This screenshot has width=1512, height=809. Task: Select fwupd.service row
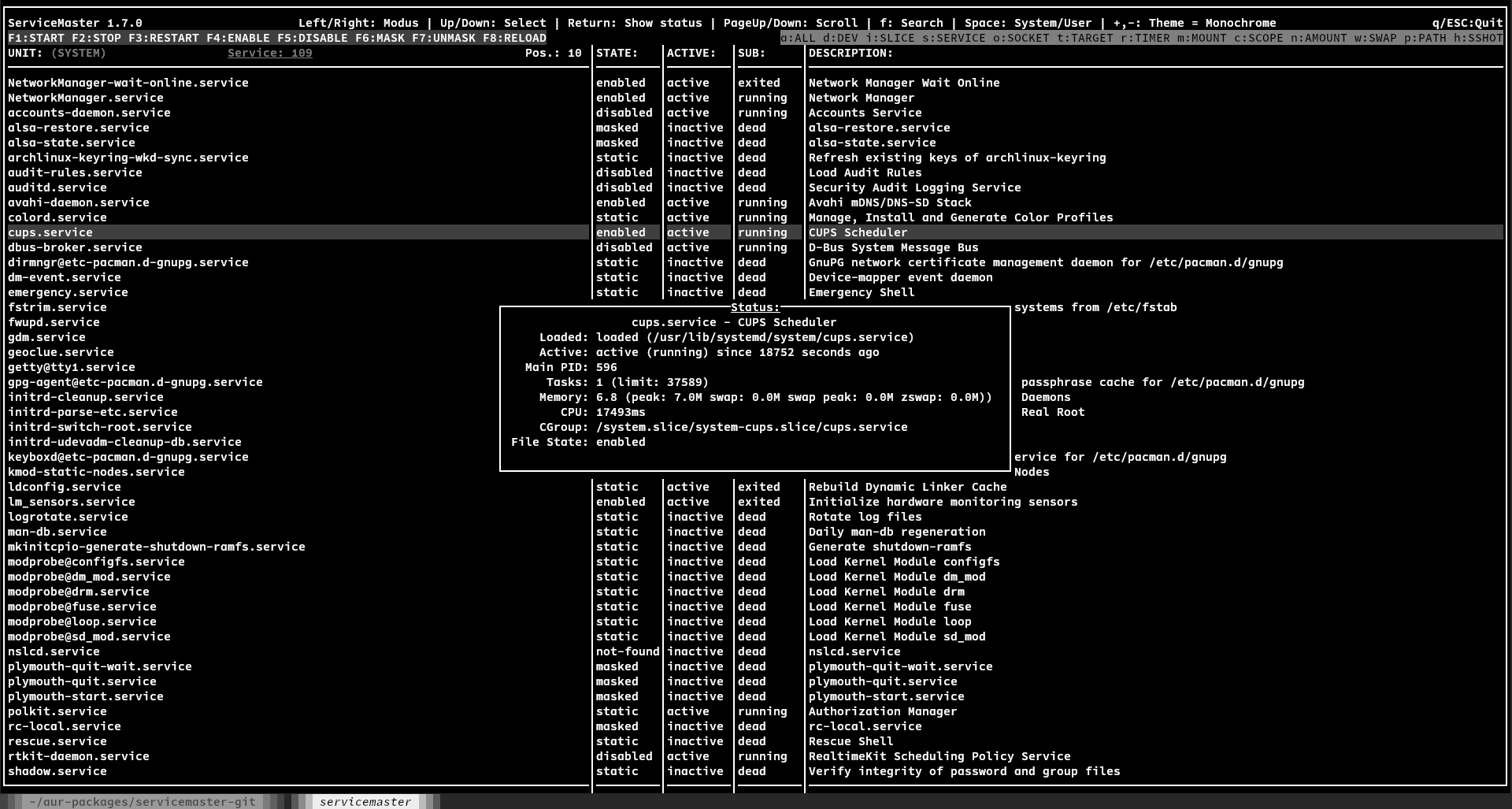252,322
